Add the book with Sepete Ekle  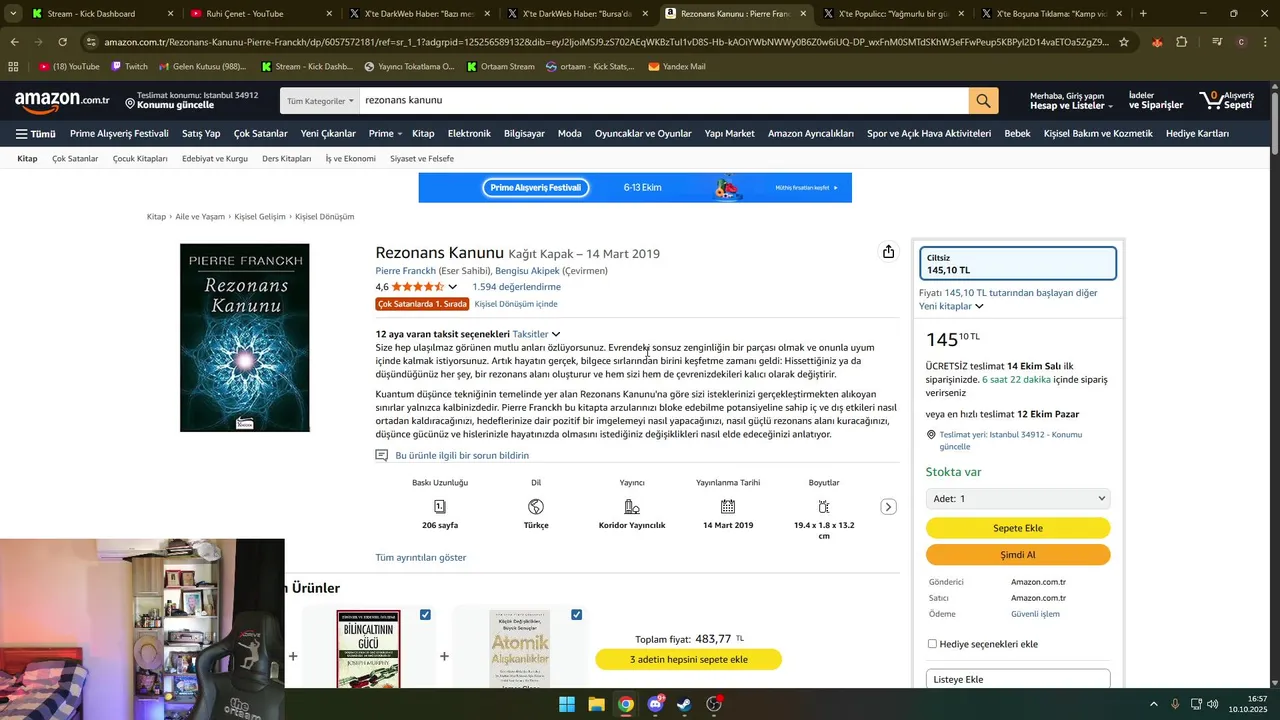point(1018,528)
